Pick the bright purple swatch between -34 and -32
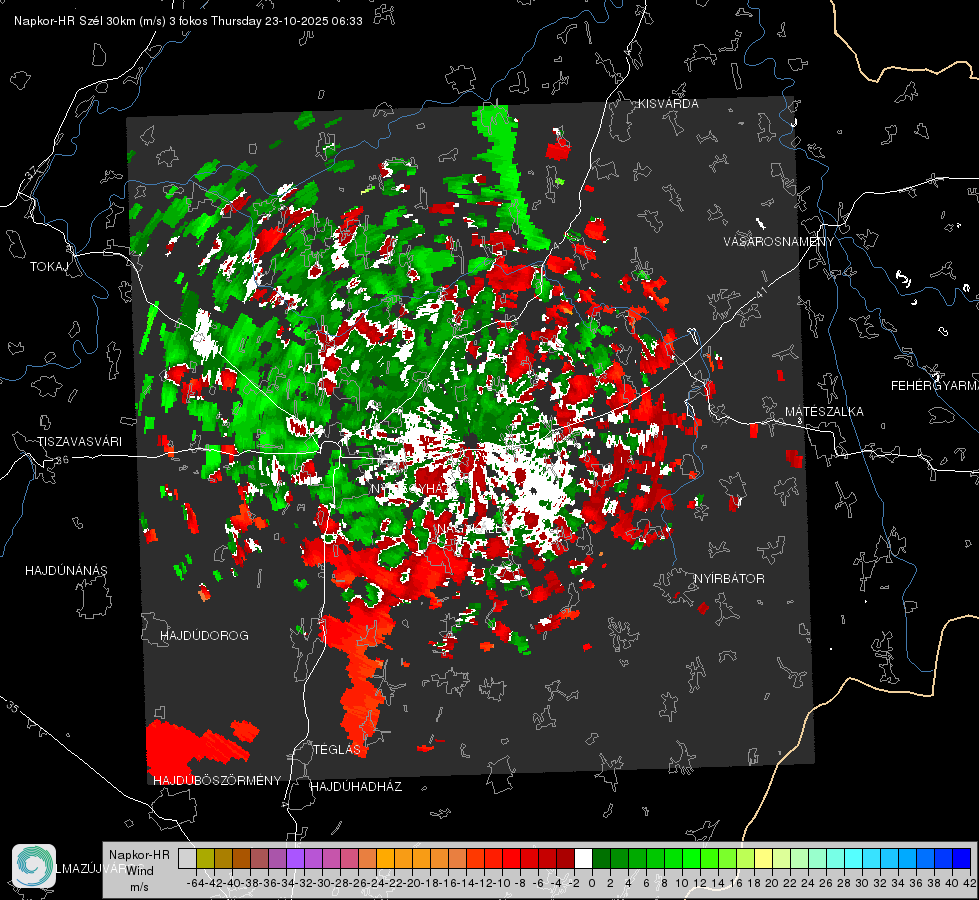The height and width of the screenshot is (900, 979). click(x=295, y=859)
